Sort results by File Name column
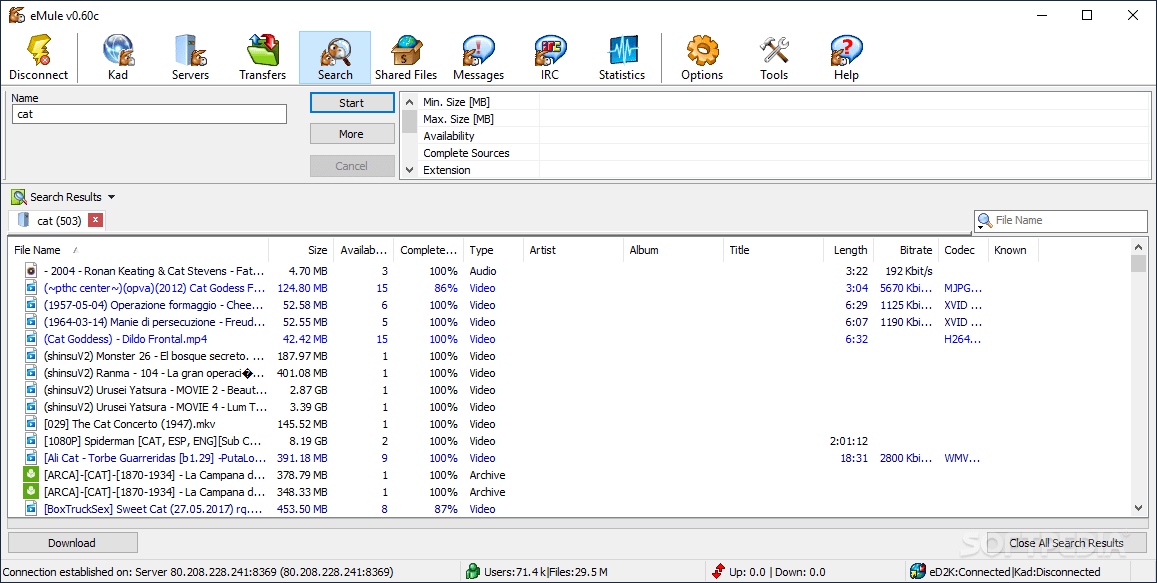The image size is (1157, 583). coord(138,250)
